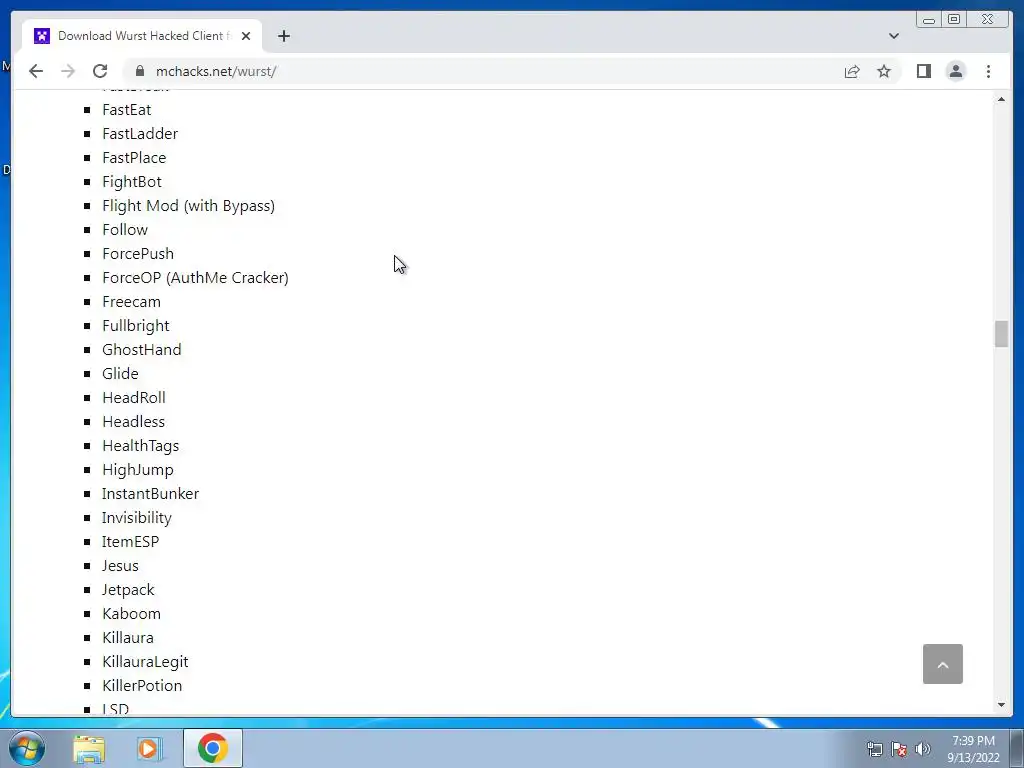Click the forward navigation arrow

[x=68, y=71]
